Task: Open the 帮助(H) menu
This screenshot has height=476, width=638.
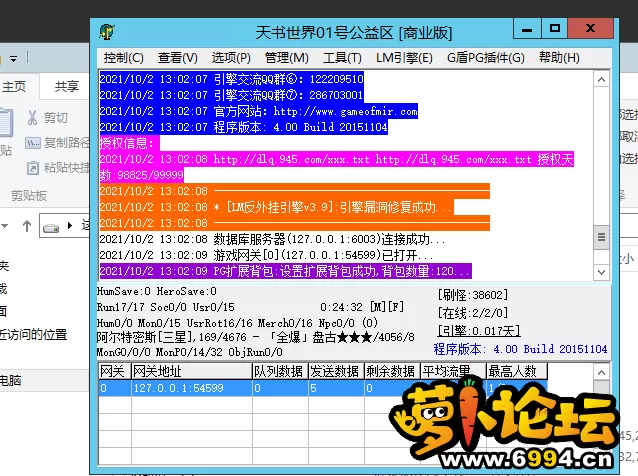Action: [559, 58]
